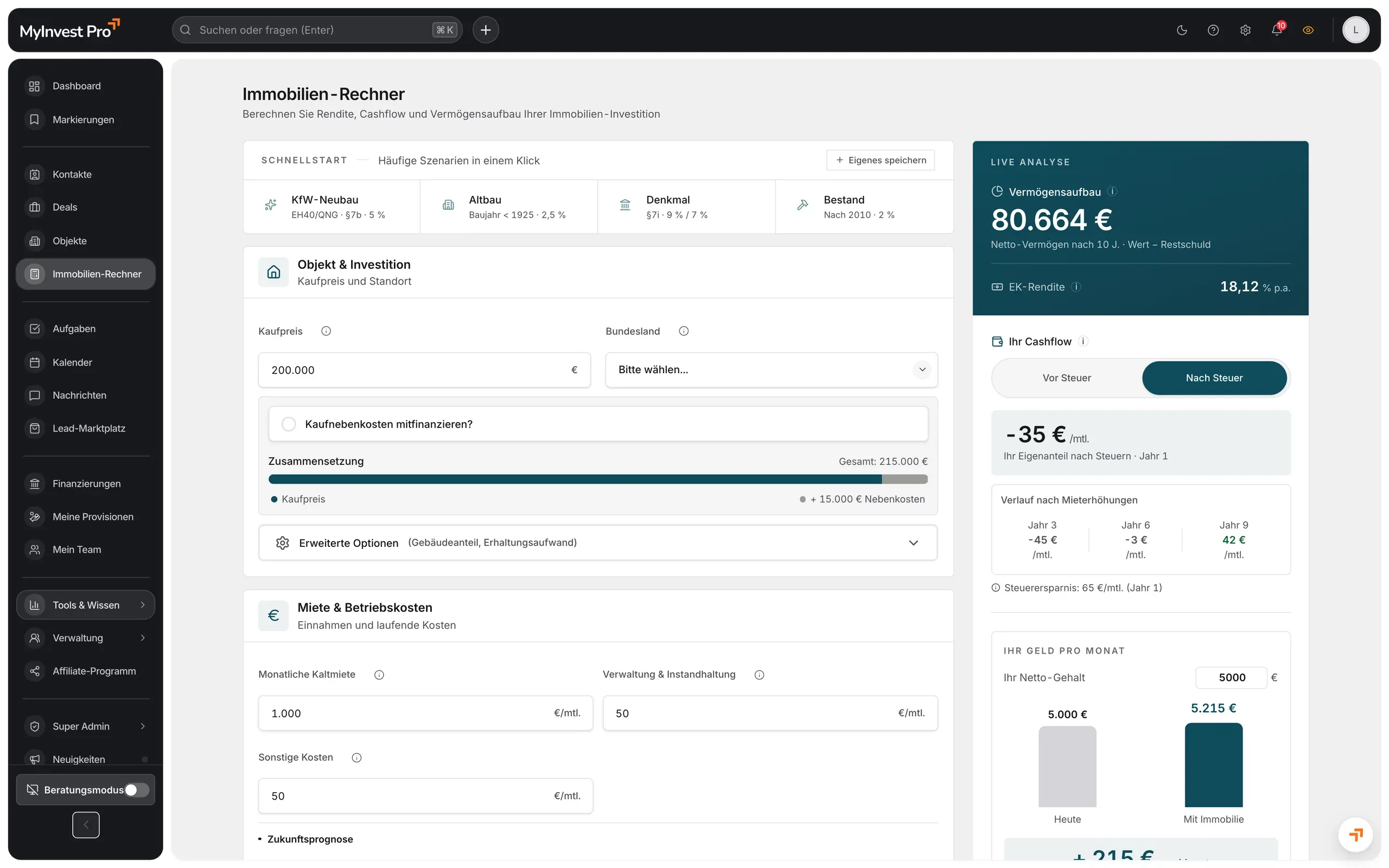Click the Monatliche Kaltmiete info icon
1389x868 pixels.
tap(379, 674)
